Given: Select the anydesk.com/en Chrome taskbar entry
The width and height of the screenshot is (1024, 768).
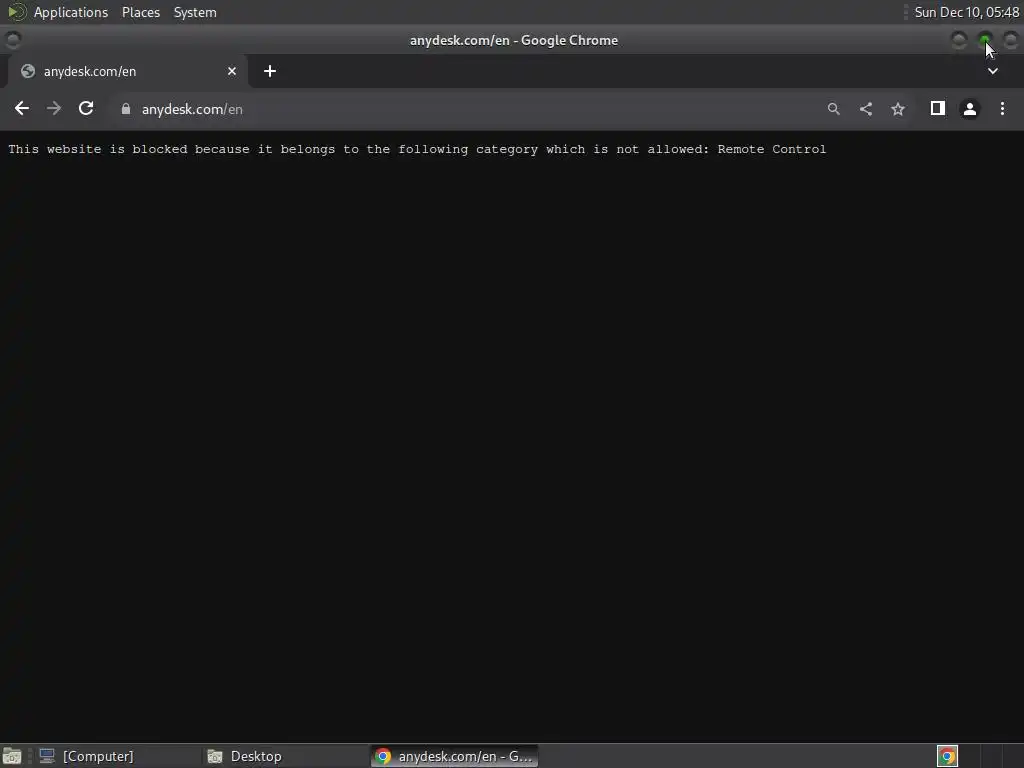Looking at the screenshot, I should tap(455, 756).
